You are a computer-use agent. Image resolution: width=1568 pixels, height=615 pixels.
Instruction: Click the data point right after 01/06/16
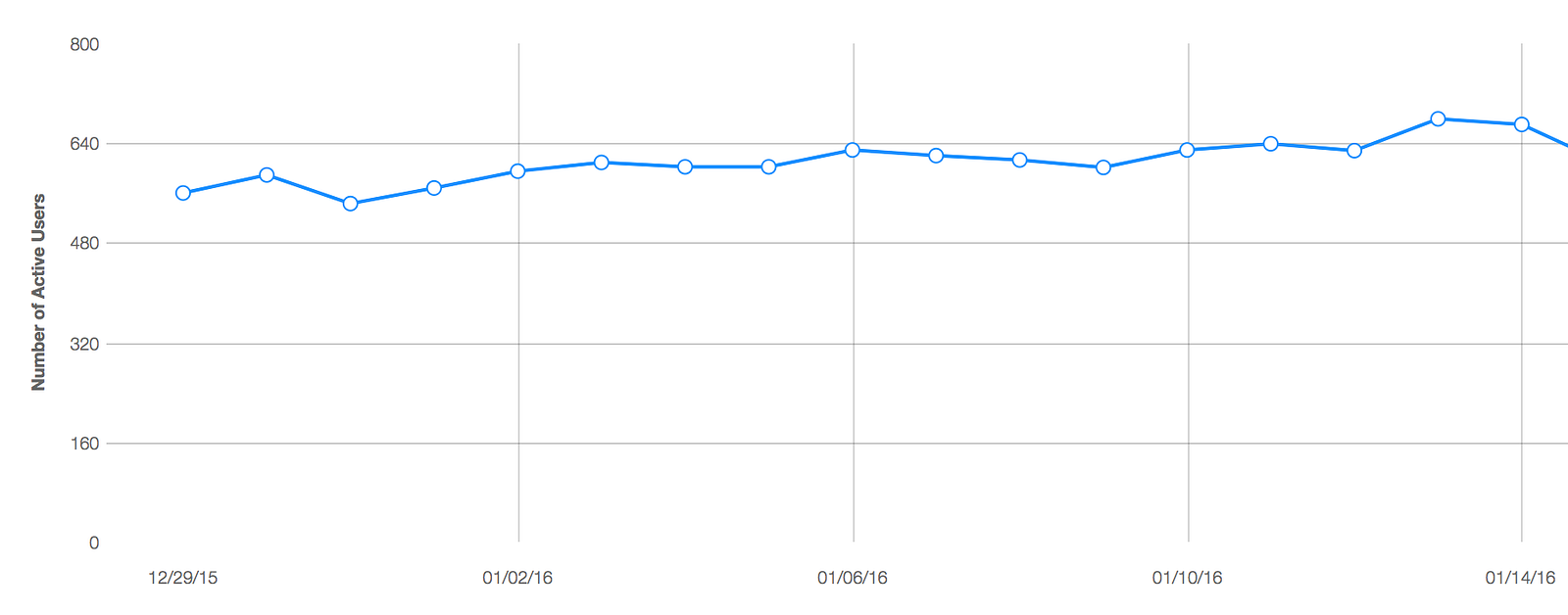pyautogui.click(x=936, y=156)
